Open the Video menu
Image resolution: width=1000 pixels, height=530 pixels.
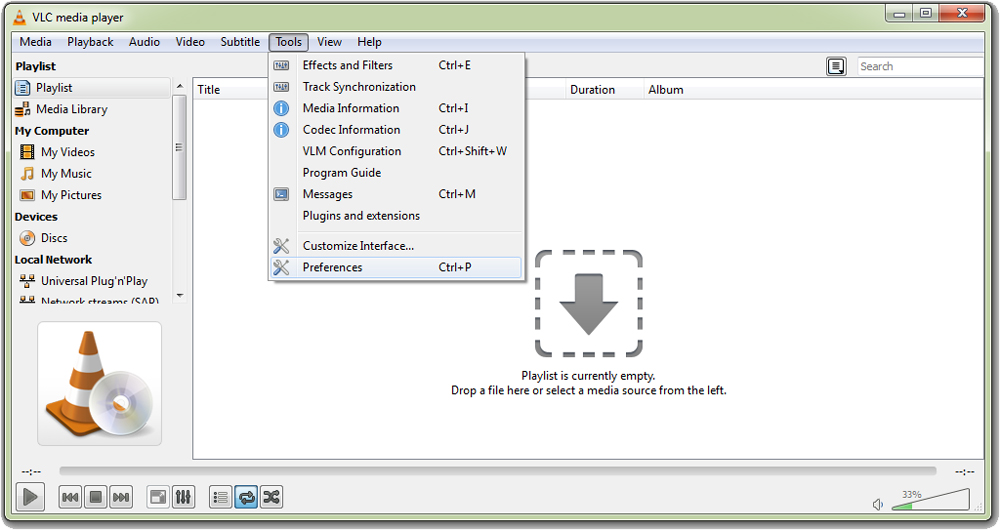tap(190, 42)
